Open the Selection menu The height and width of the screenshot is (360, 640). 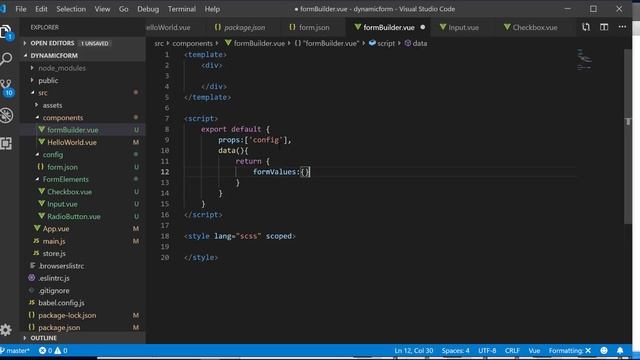tap(71, 9)
